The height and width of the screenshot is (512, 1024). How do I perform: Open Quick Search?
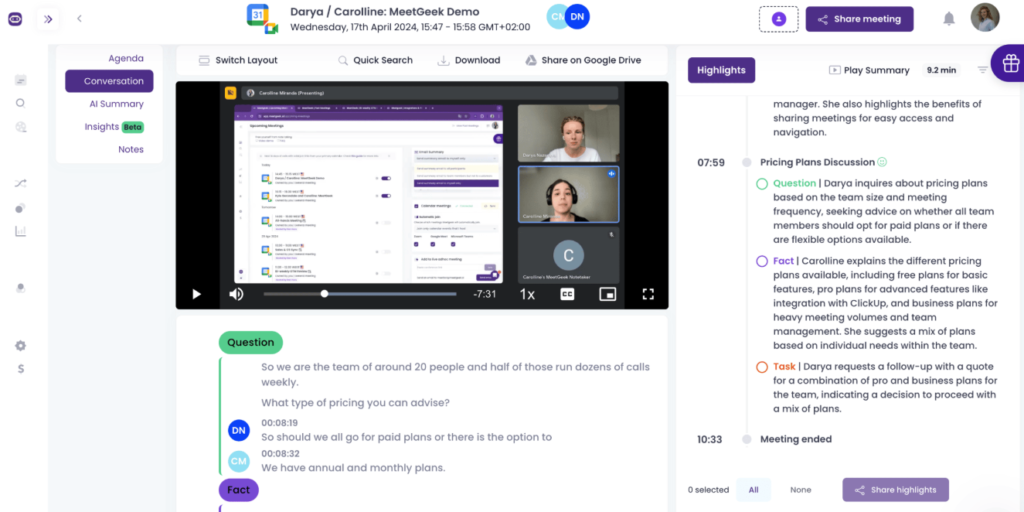(x=375, y=60)
